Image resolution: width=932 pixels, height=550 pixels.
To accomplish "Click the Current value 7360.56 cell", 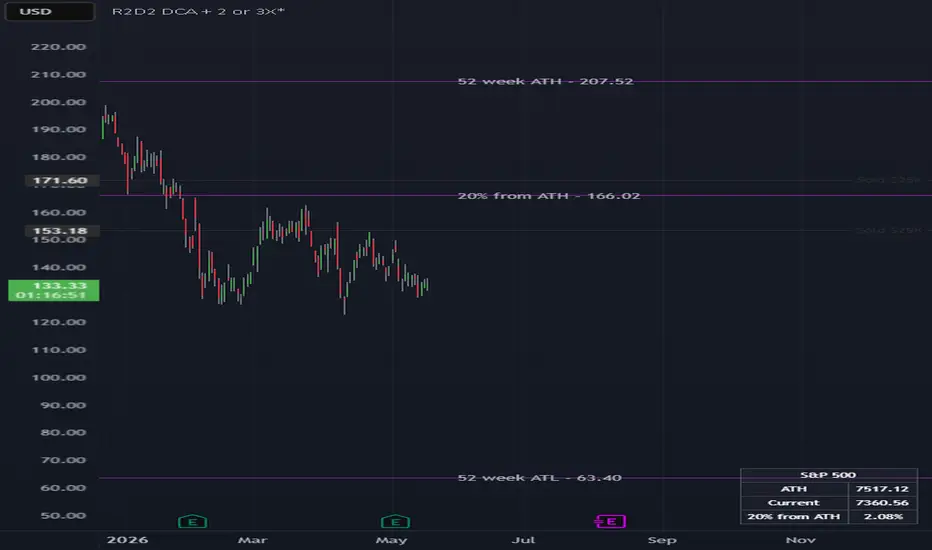I will (882, 502).
